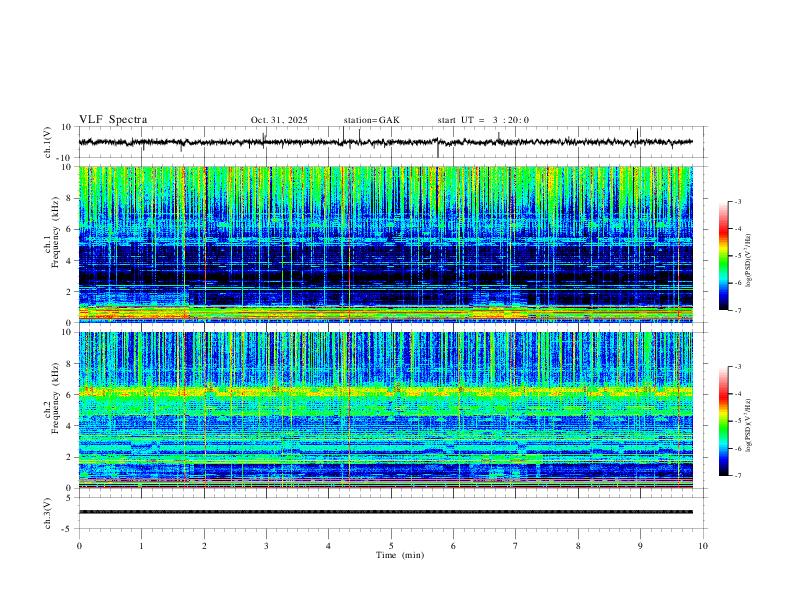The image size is (792, 612).
Task: Click the "station=GAK" label
Action: pos(371,120)
